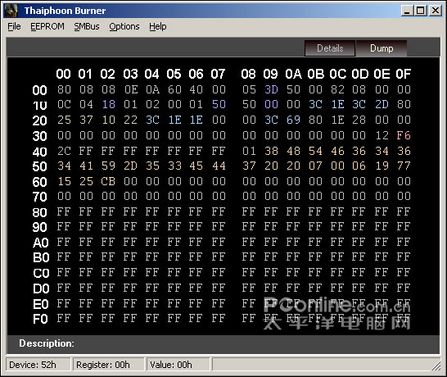The height and width of the screenshot is (377, 447).
Task: Switch to the Dump tab
Action: 381,48
